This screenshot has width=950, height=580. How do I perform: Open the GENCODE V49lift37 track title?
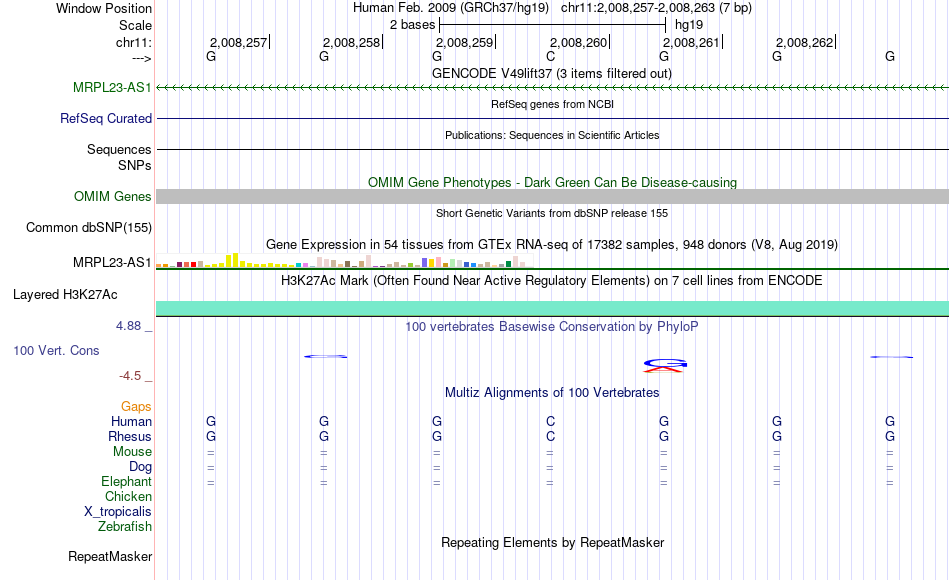coord(552,73)
